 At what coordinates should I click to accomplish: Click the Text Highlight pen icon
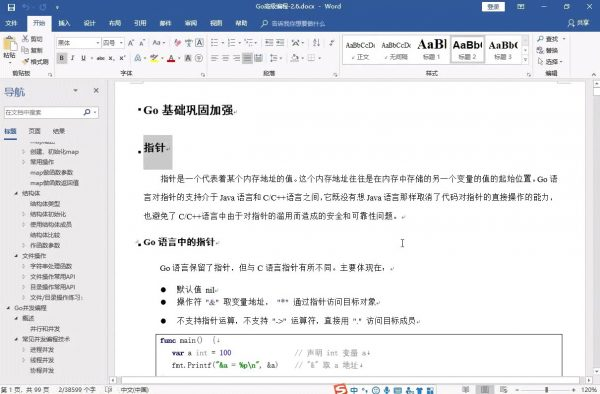[x=154, y=58]
